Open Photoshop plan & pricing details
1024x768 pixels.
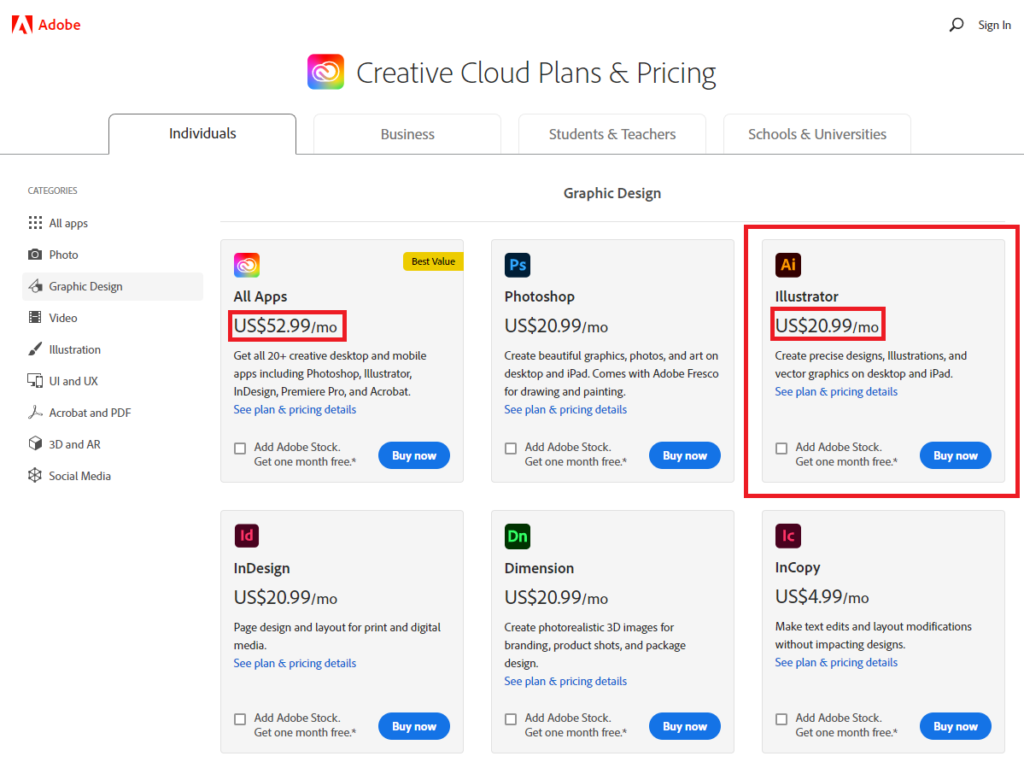566,409
